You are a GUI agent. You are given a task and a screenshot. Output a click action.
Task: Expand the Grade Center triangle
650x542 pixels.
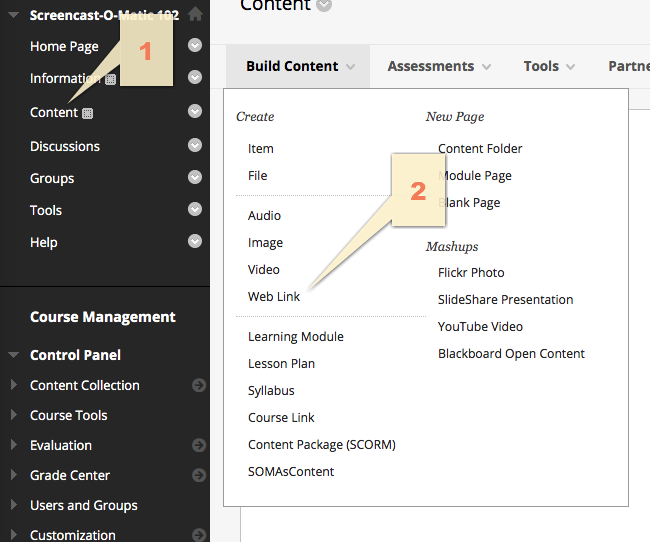(14, 474)
